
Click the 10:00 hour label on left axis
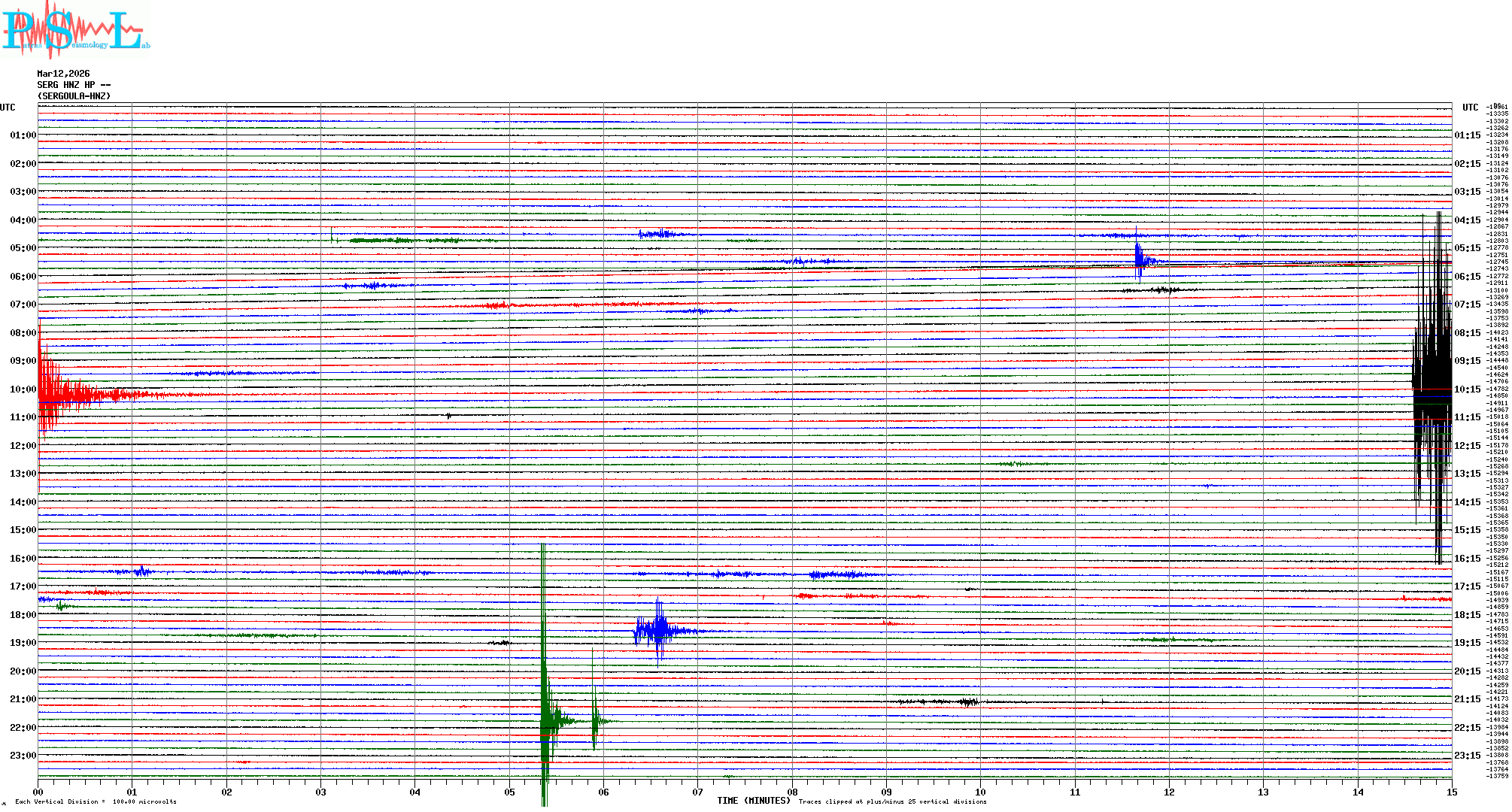pos(23,389)
